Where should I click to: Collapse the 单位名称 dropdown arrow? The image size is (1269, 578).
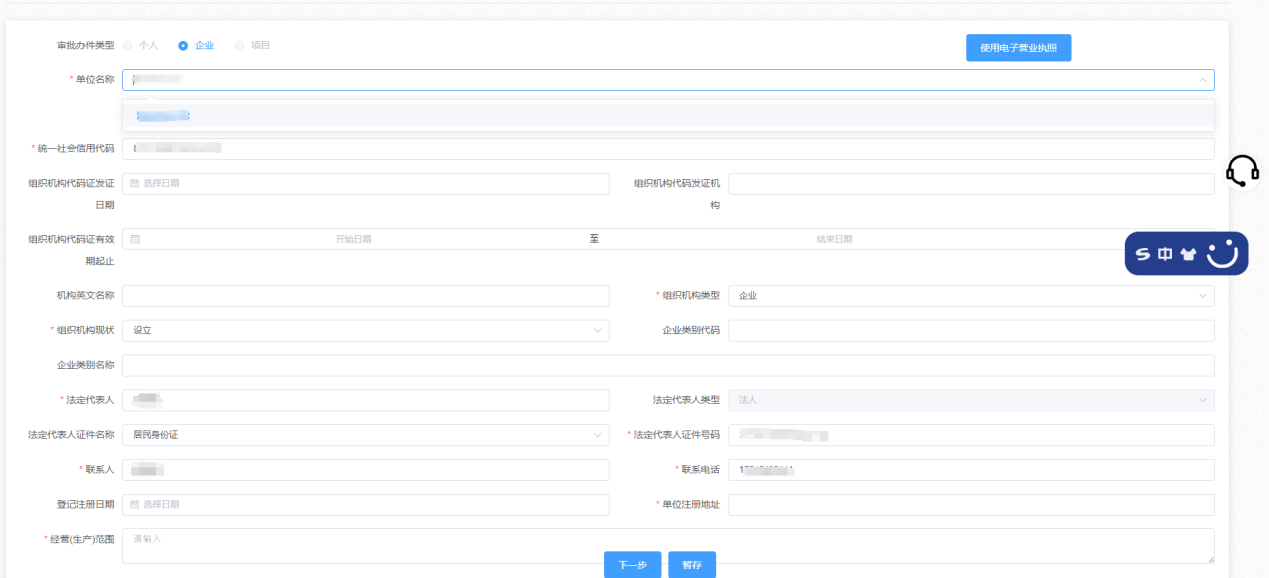(x=1202, y=80)
